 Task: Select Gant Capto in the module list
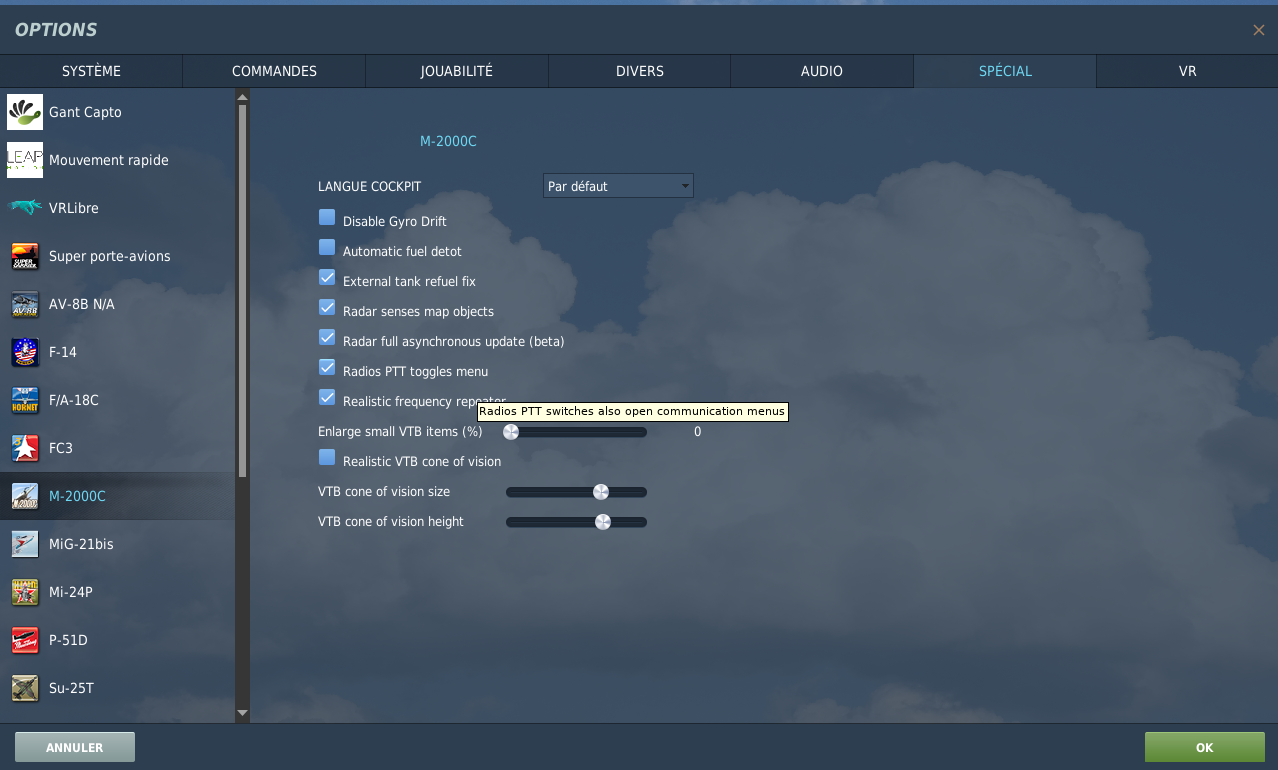[x=118, y=112]
